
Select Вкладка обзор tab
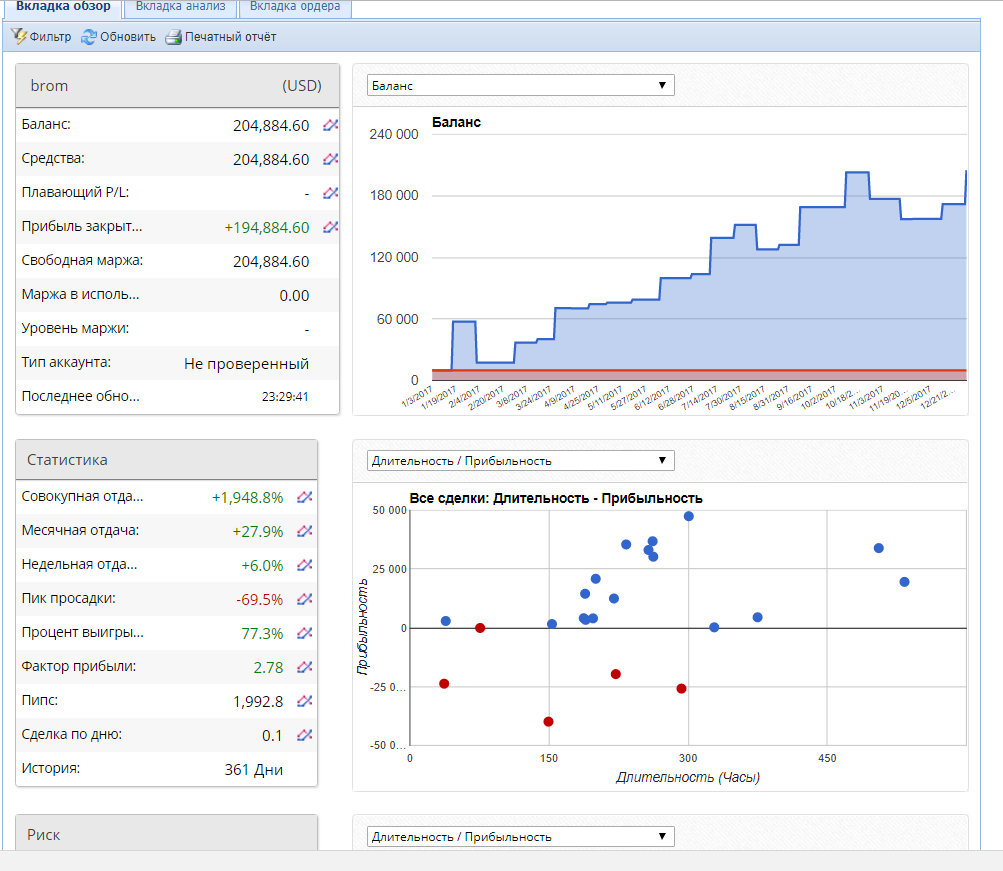click(x=63, y=7)
